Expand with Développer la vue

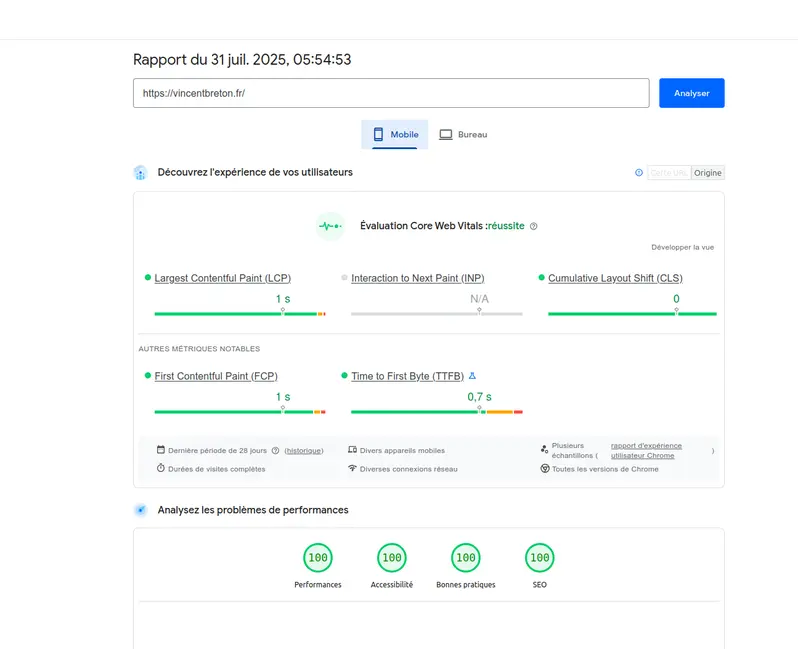coord(682,247)
